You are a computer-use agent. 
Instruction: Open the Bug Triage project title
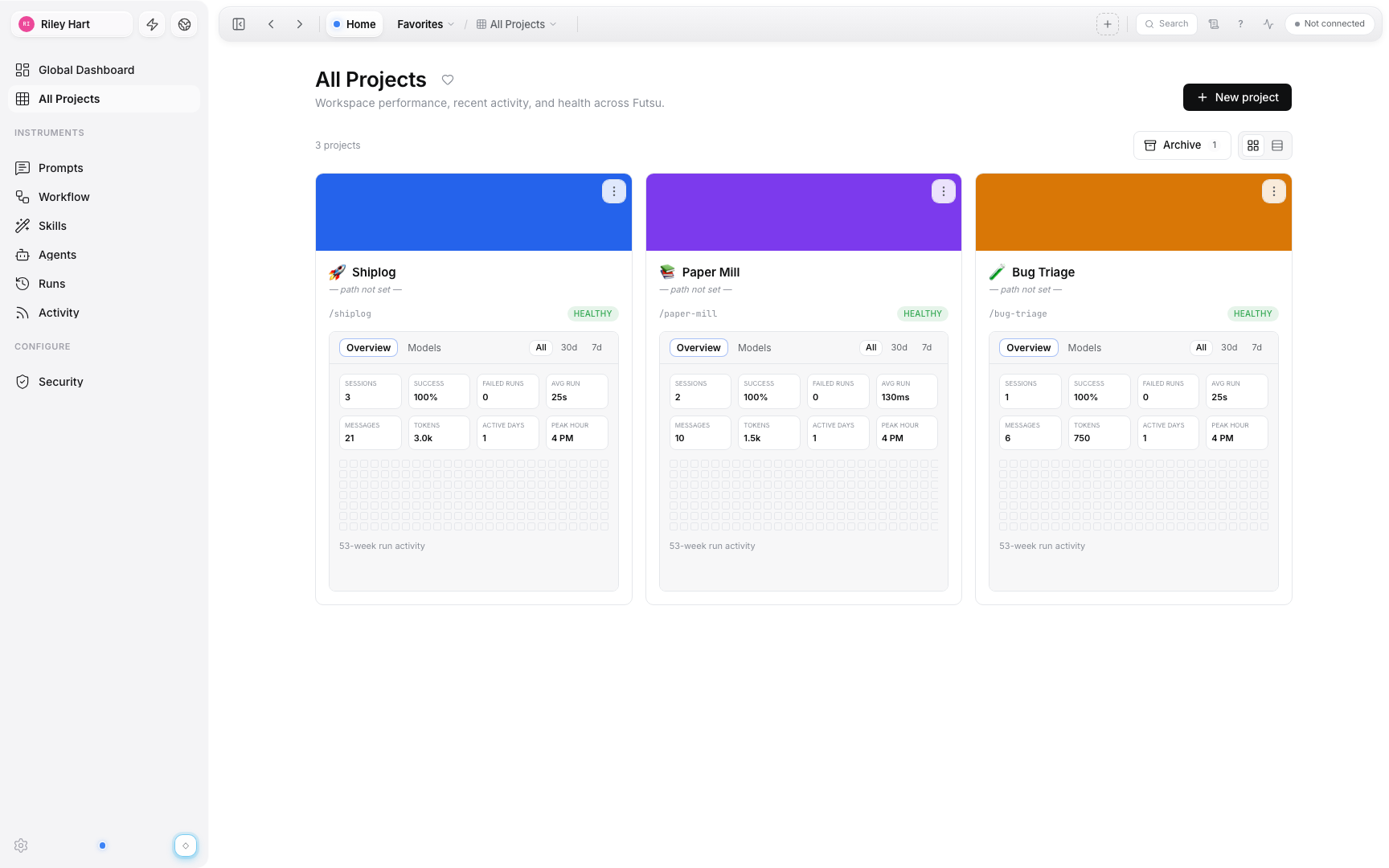1043,272
